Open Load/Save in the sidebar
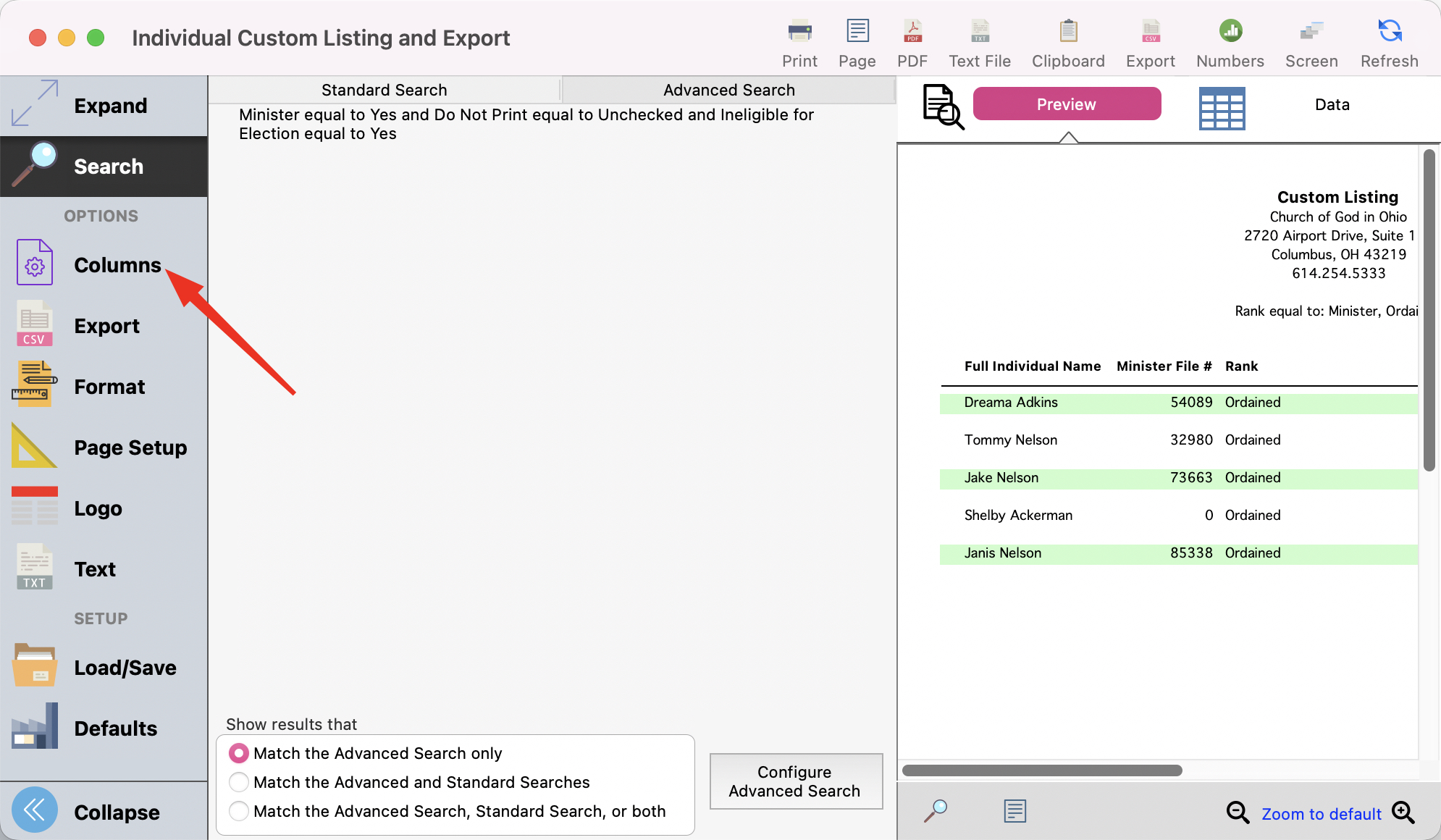Image resolution: width=1441 pixels, height=840 pixels. [x=104, y=668]
